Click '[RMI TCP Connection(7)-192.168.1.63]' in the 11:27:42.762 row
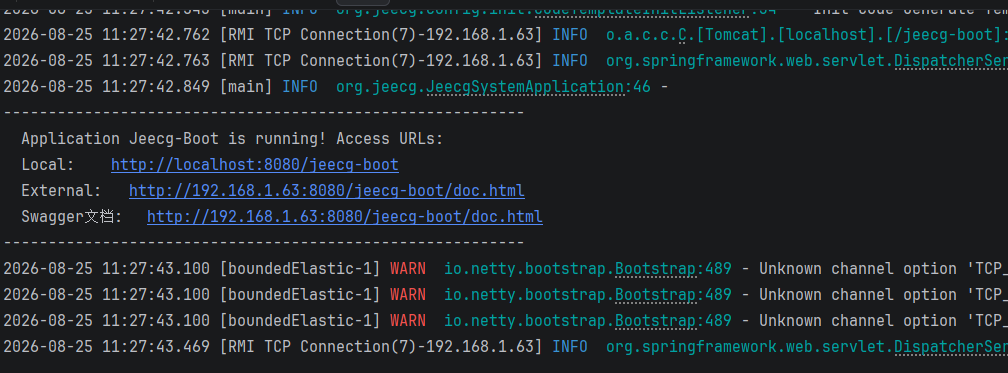Viewport: 1008px width, 373px height. pos(381,35)
